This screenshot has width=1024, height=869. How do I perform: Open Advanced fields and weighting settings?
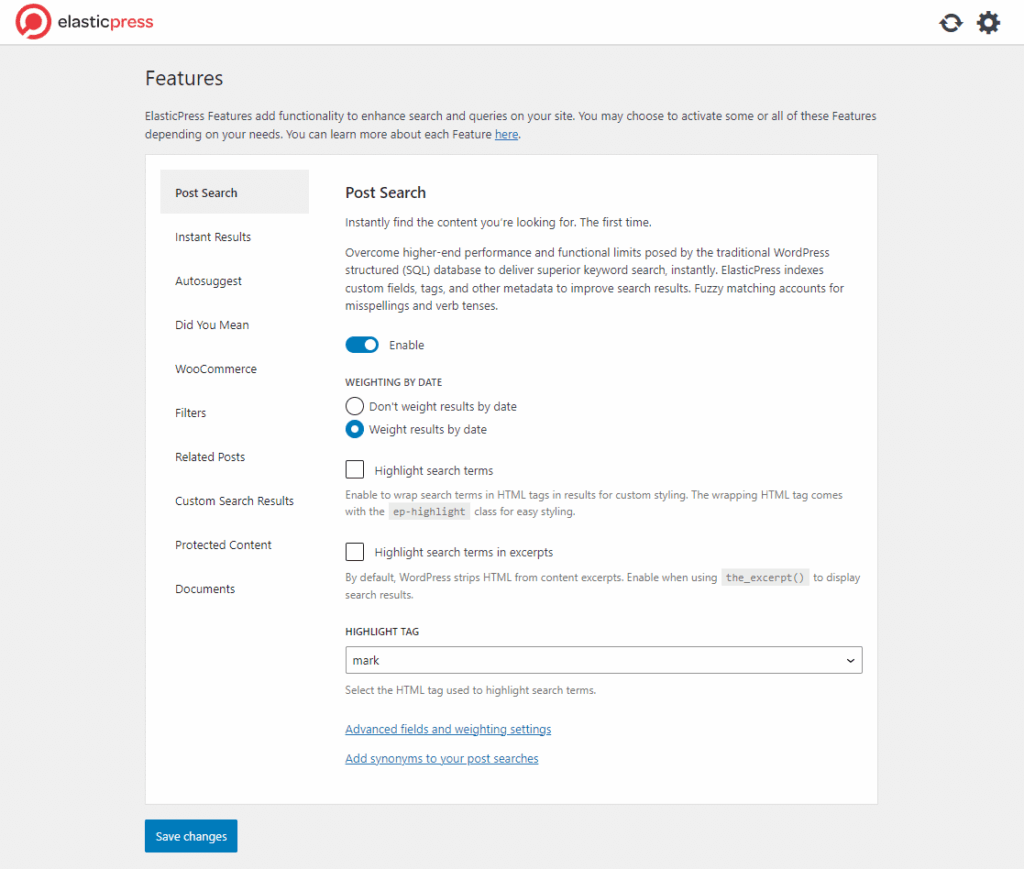click(x=448, y=729)
